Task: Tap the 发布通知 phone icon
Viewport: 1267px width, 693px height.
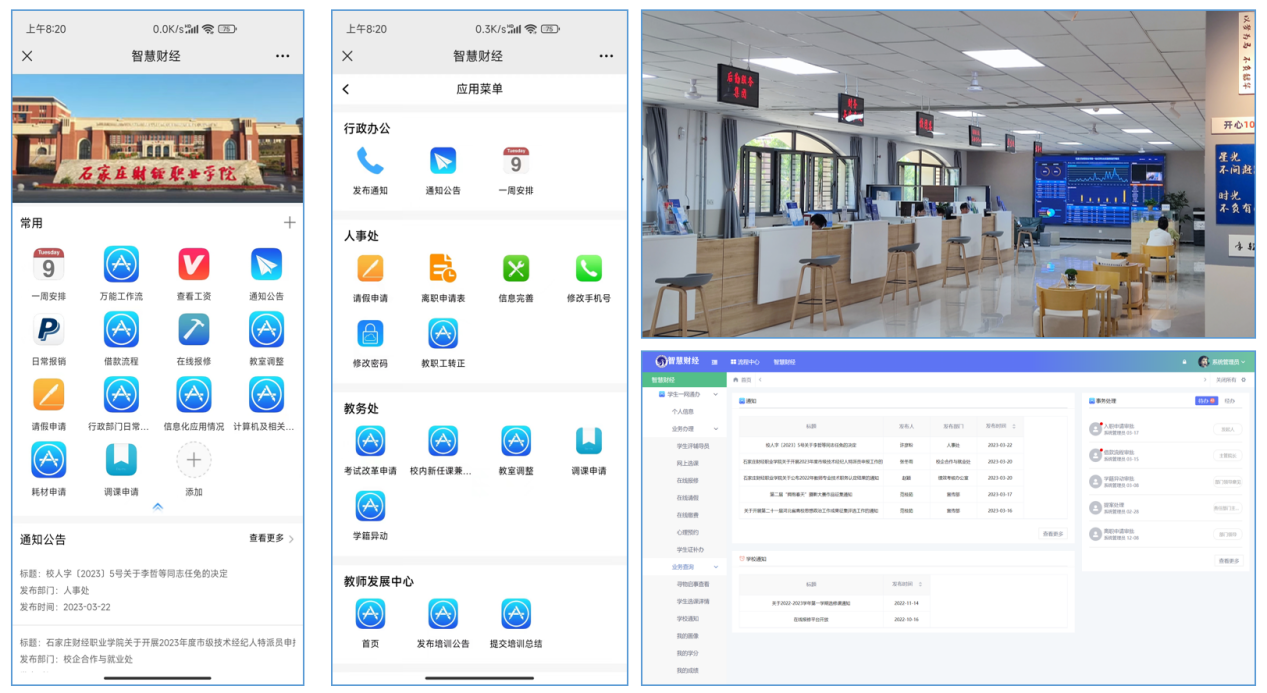Action: click(370, 161)
